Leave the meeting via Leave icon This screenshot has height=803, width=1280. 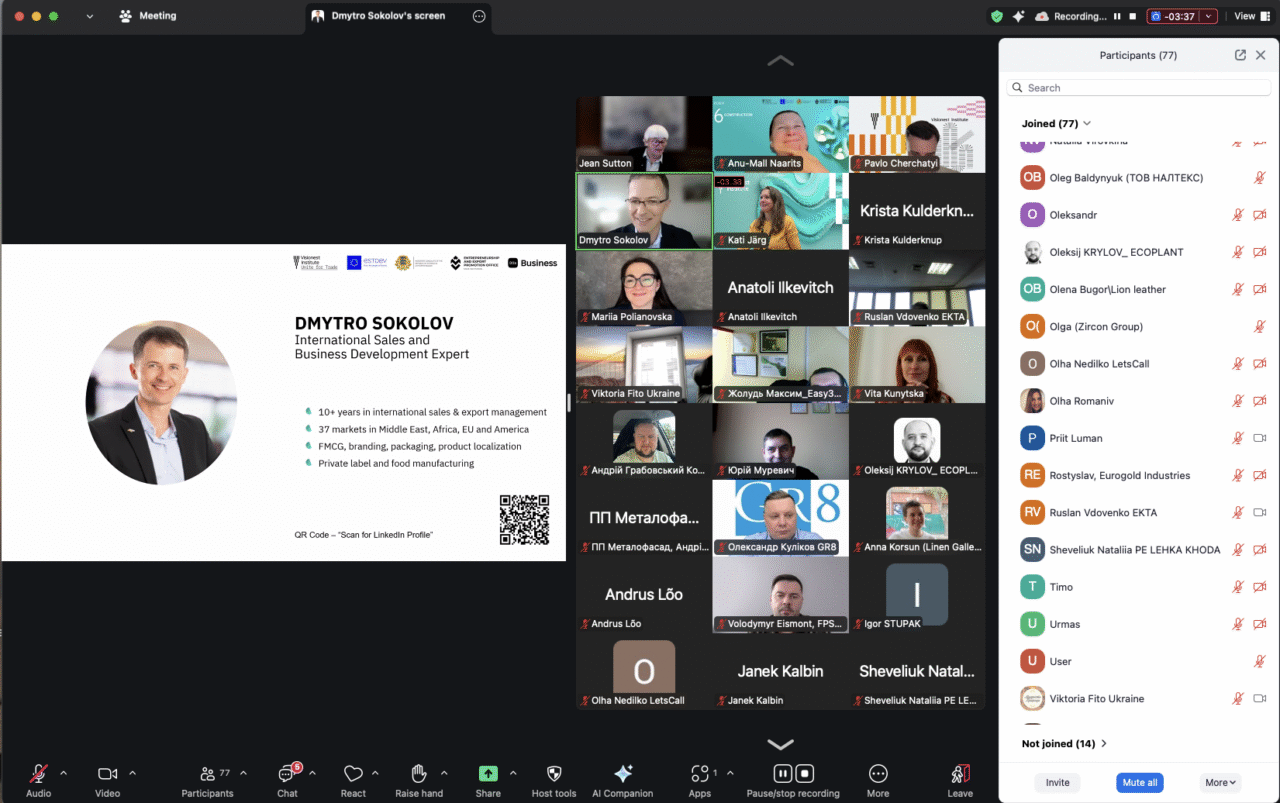point(960,775)
